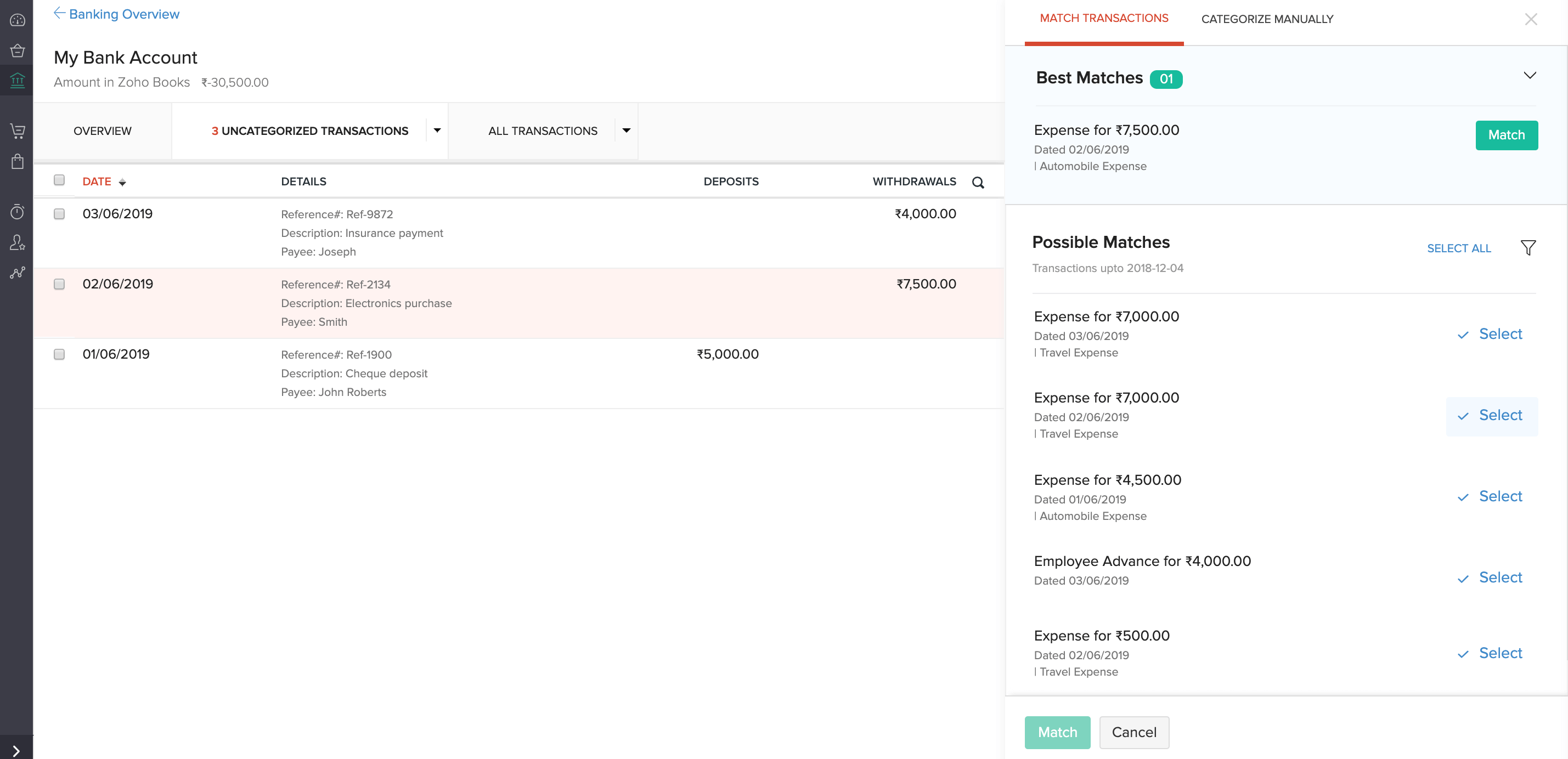1568x759 pixels.
Task: Open the Possible Matches filter icon
Action: pyautogui.click(x=1528, y=247)
